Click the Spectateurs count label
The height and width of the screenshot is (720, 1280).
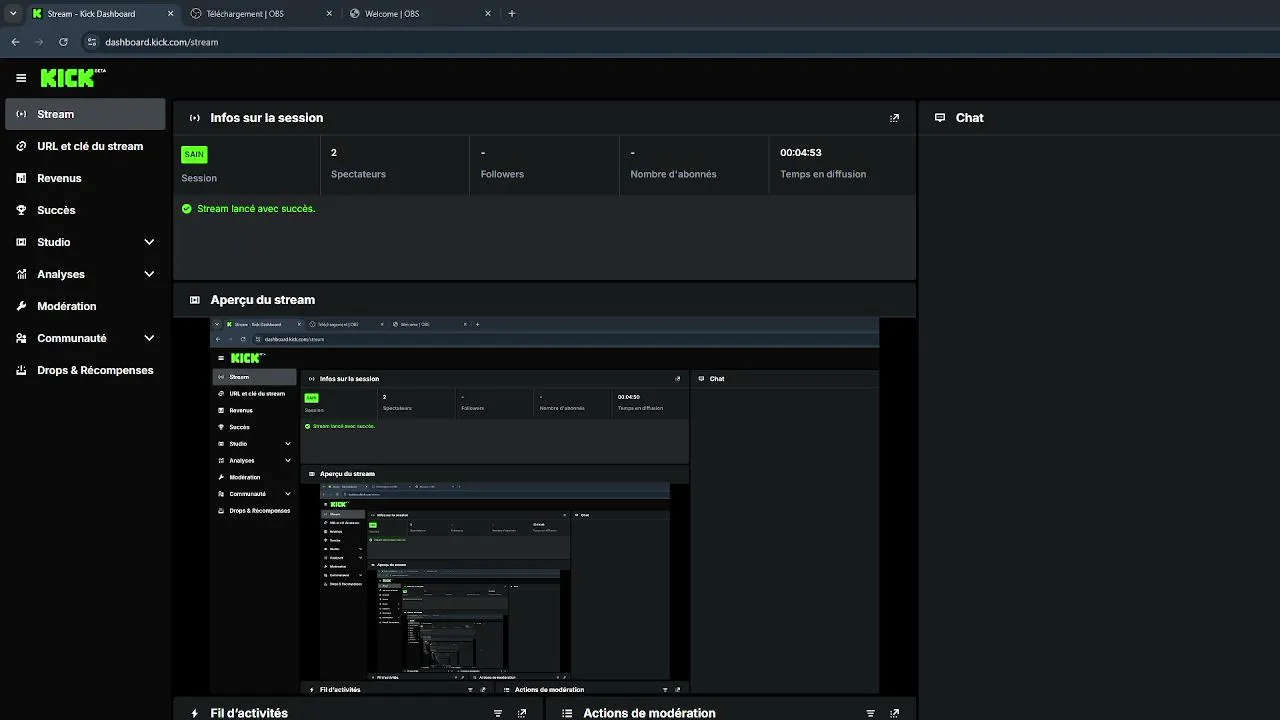358,174
